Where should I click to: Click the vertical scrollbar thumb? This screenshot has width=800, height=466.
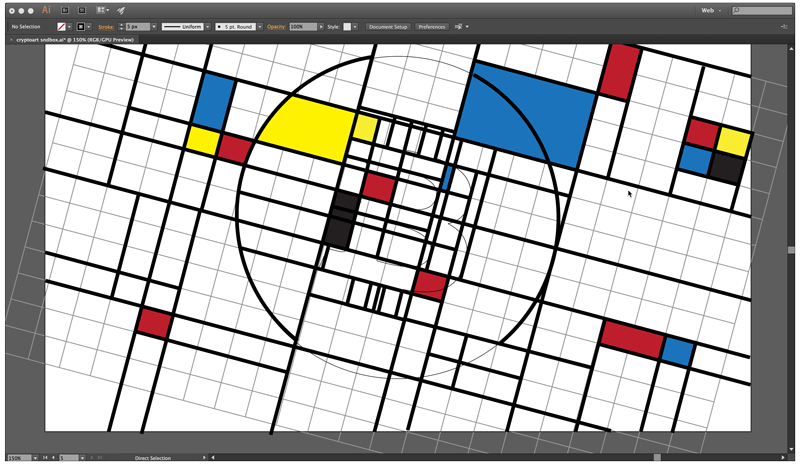pyautogui.click(x=791, y=250)
